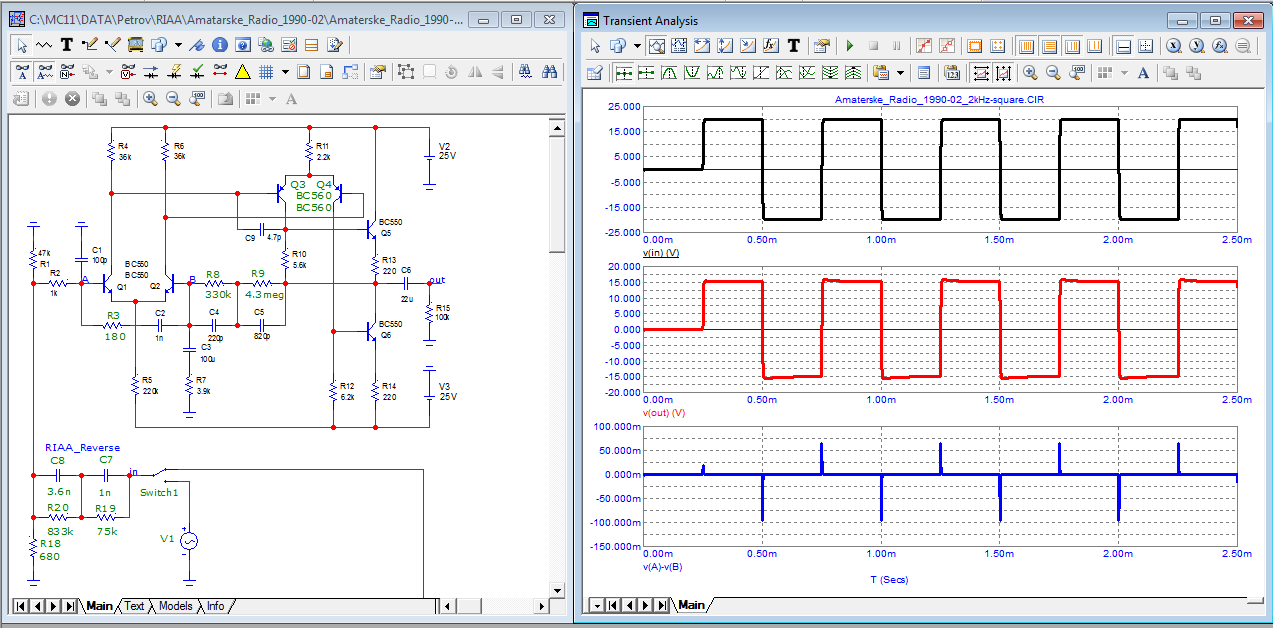Screen dimensions: 1273x628
Task: Zoom out on the transient analysis plot
Action: click(1055, 72)
